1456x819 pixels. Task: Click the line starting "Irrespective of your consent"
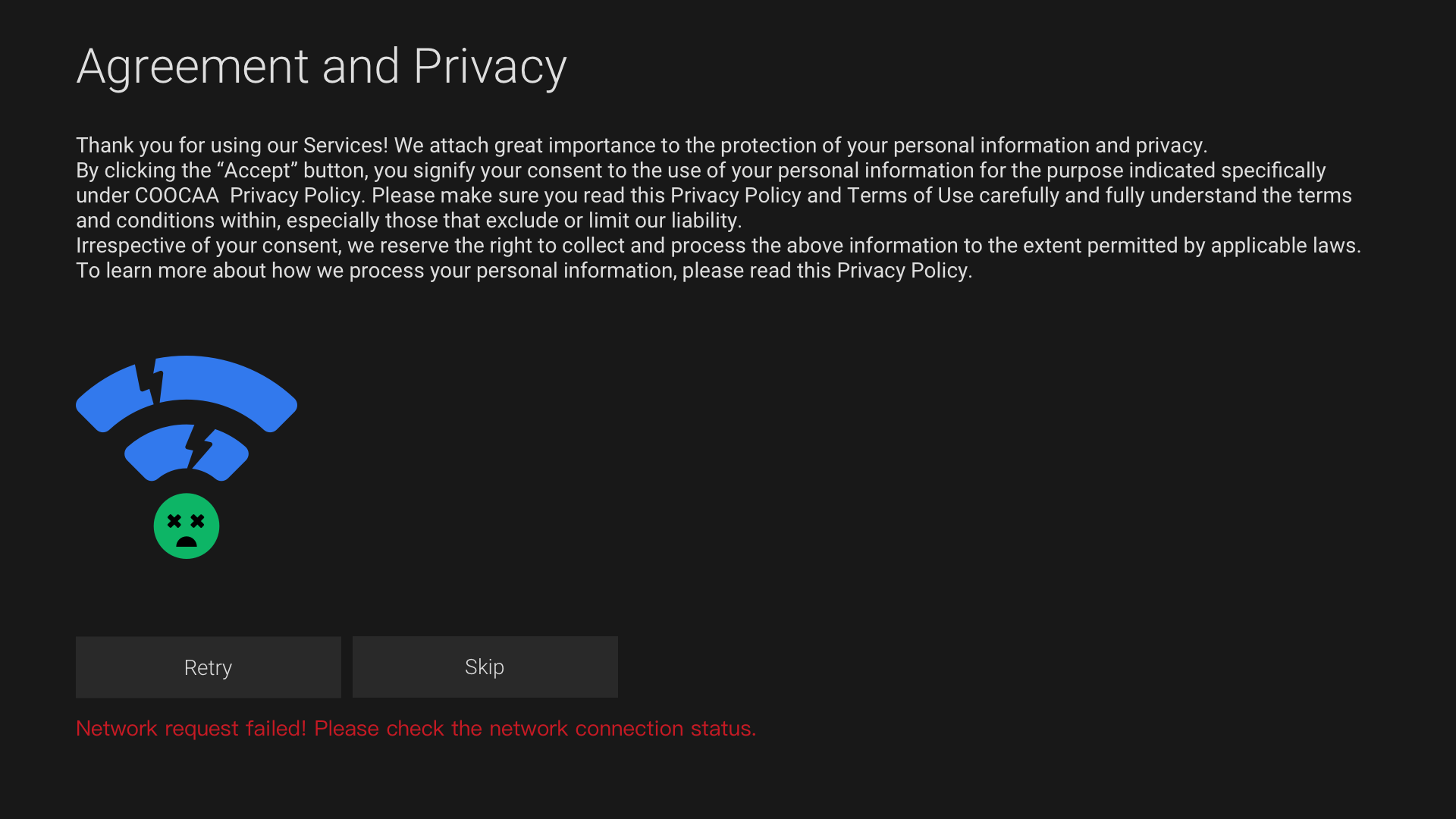click(717, 246)
